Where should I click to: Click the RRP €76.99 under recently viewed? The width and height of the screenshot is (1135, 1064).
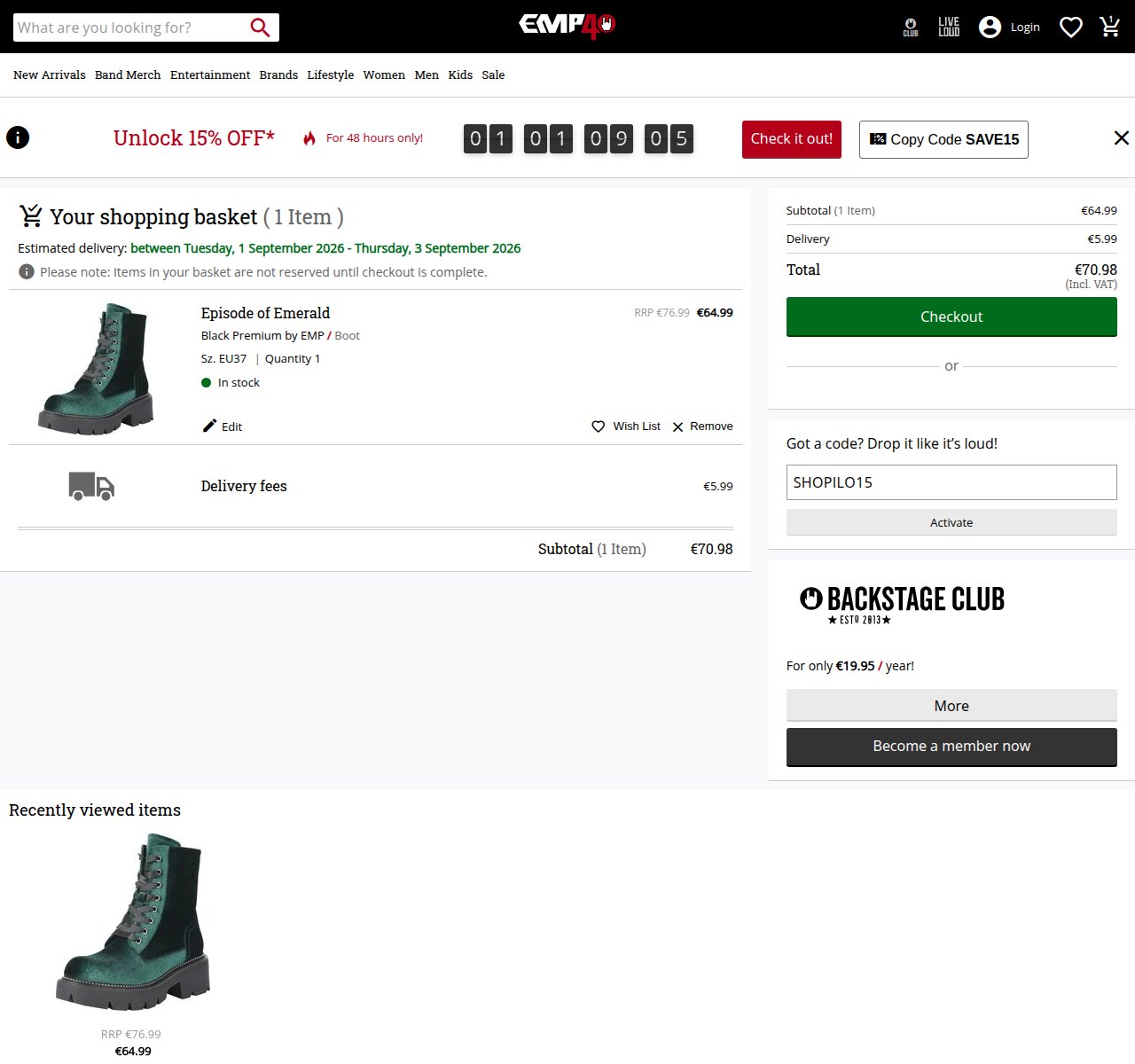click(131, 1035)
